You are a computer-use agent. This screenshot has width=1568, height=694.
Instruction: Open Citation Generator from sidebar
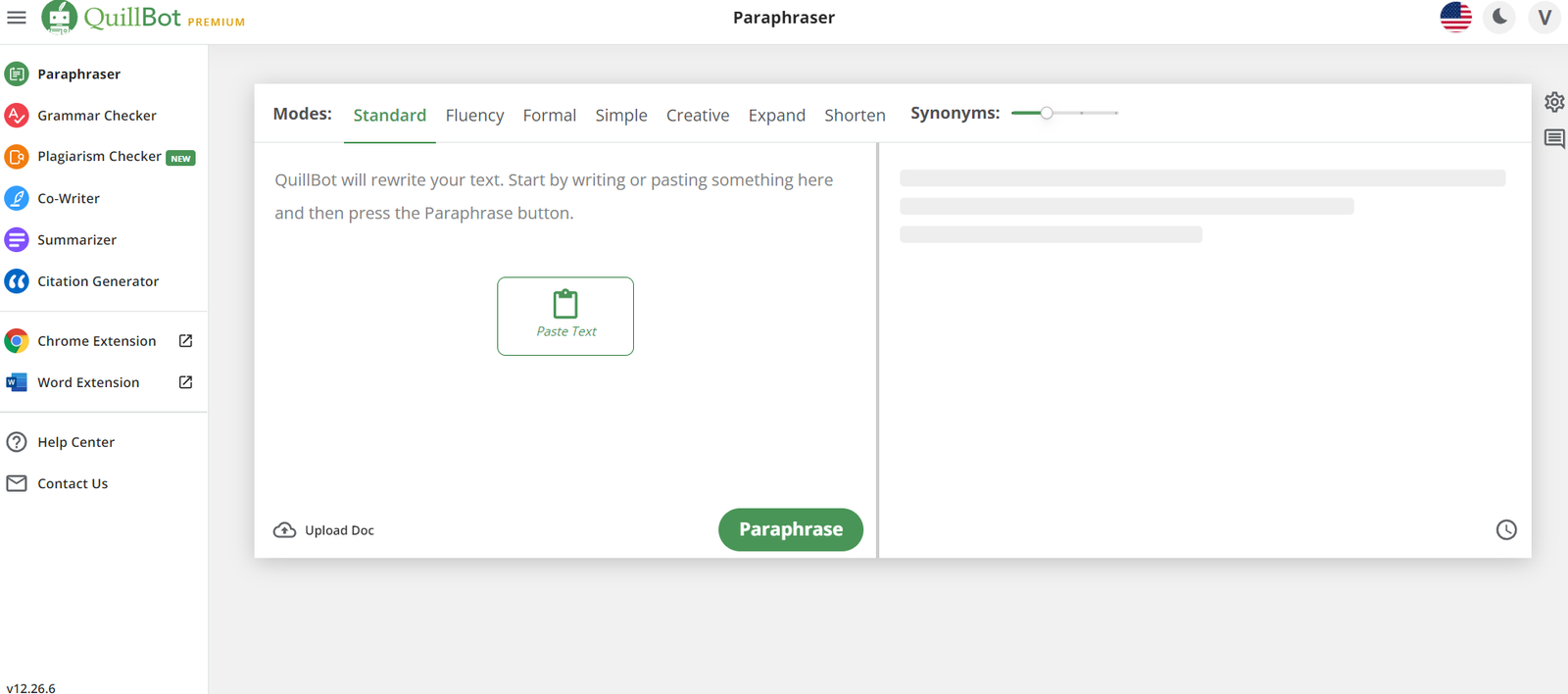tap(98, 281)
